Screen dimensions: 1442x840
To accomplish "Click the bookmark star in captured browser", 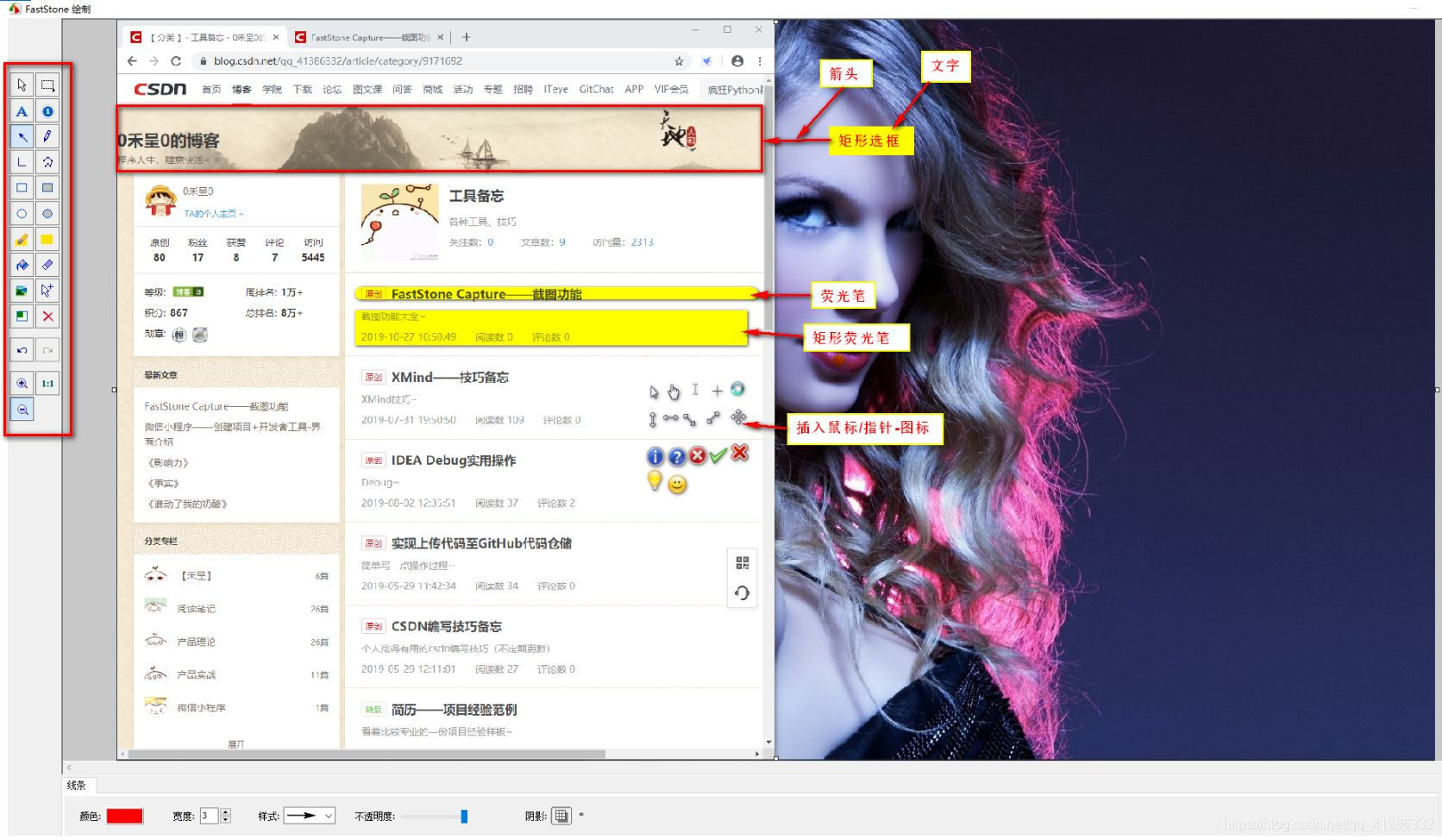I will (679, 61).
